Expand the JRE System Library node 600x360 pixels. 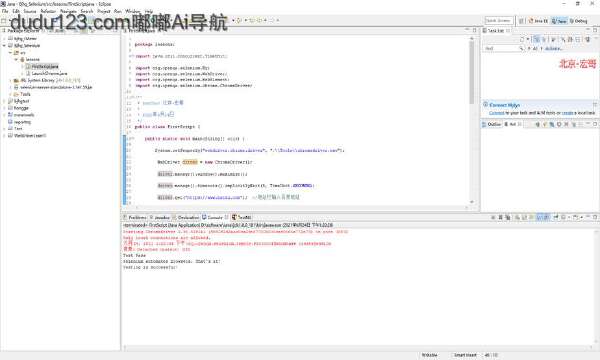10,81
